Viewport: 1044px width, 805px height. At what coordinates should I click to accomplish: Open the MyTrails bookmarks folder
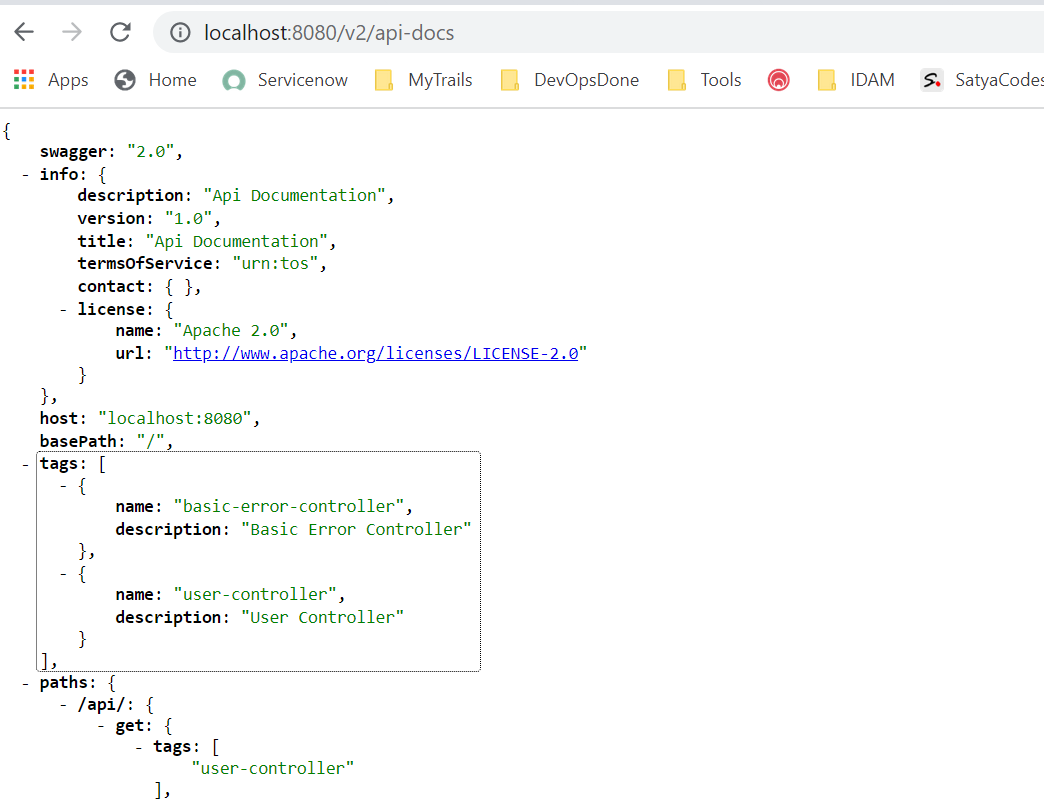pyautogui.click(x=424, y=80)
